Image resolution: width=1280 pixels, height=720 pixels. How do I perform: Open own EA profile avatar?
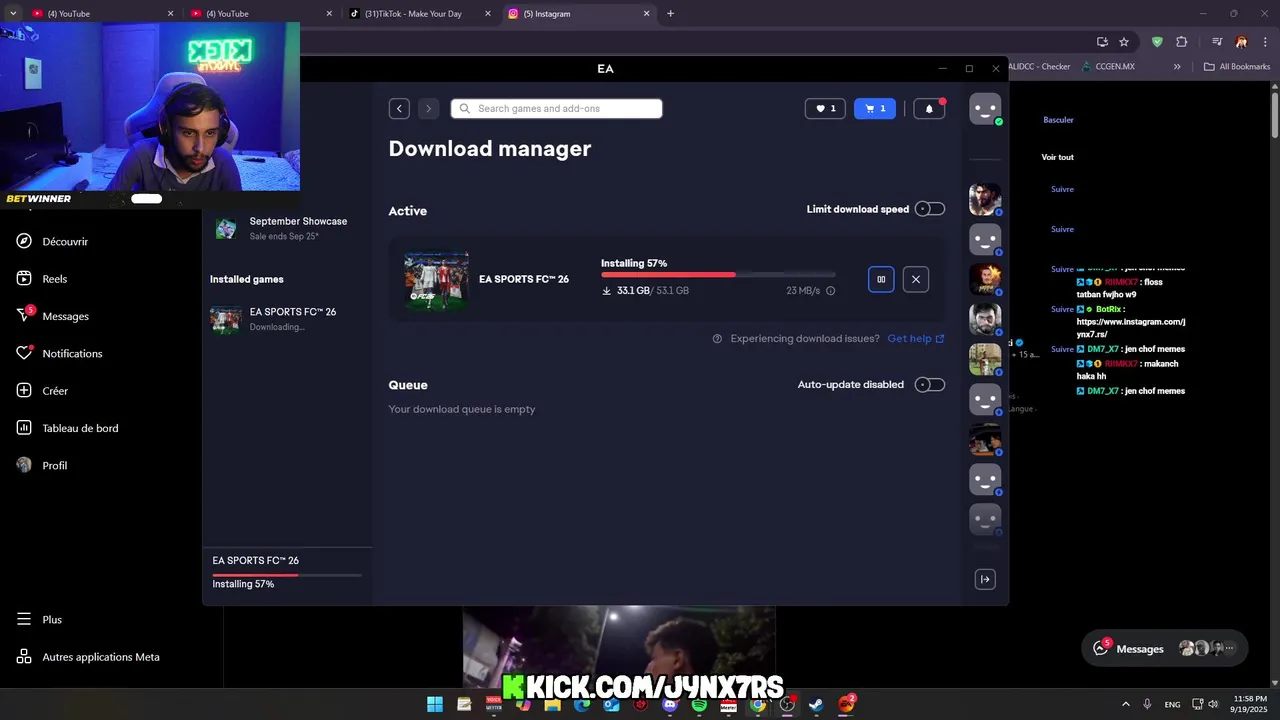pos(985,109)
